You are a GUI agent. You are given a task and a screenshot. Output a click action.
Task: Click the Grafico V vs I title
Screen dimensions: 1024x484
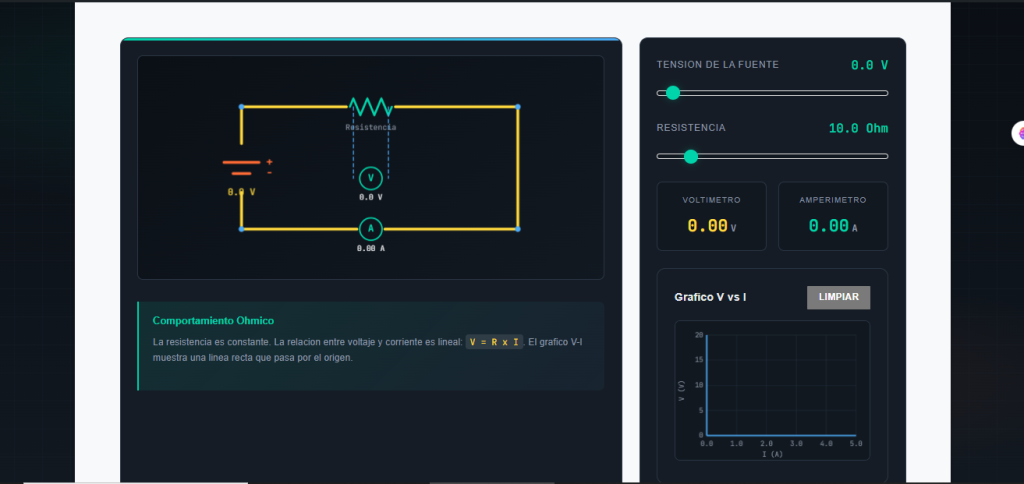710,298
